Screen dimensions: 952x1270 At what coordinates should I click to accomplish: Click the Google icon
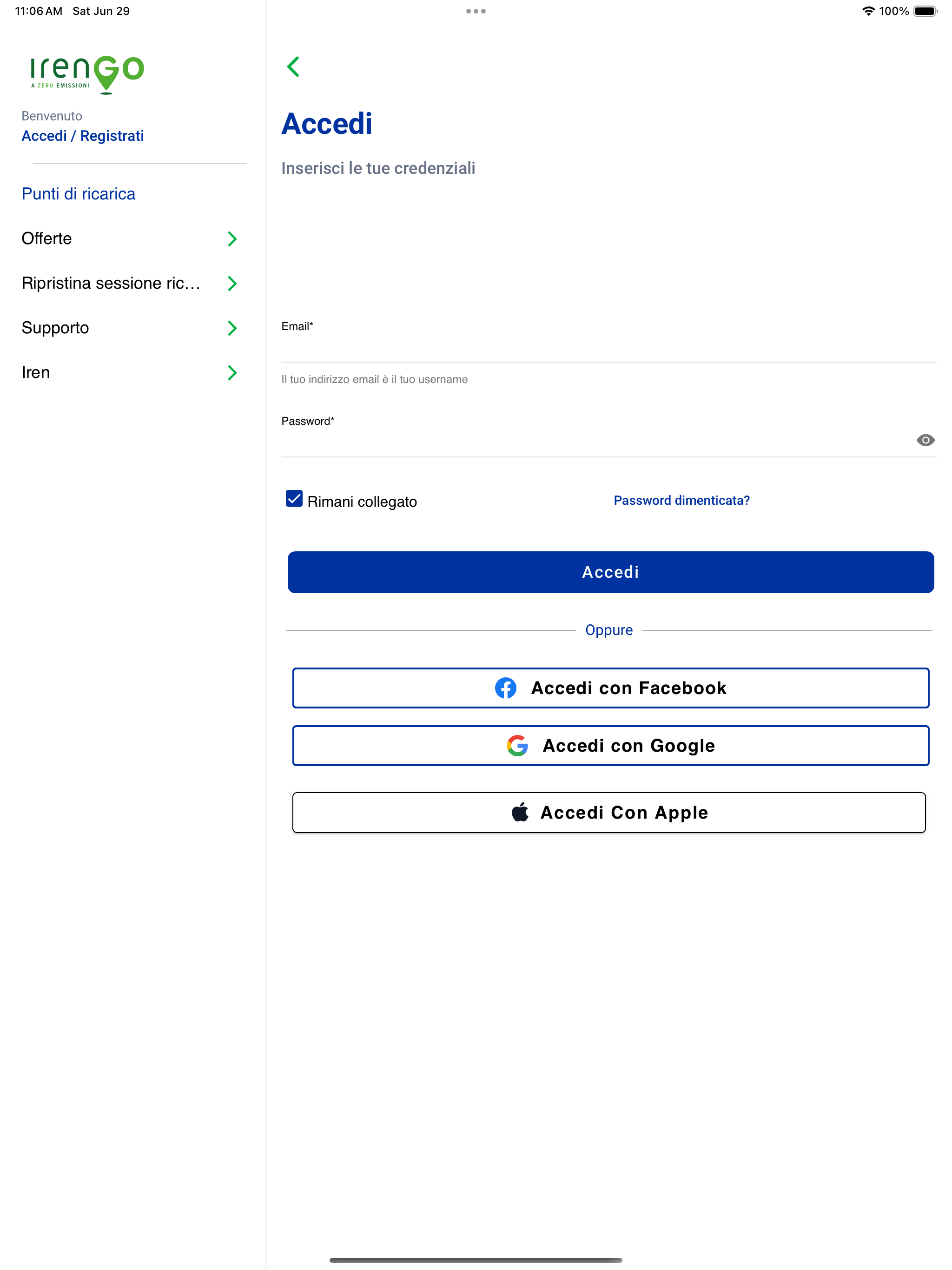[x=517, y=745]
